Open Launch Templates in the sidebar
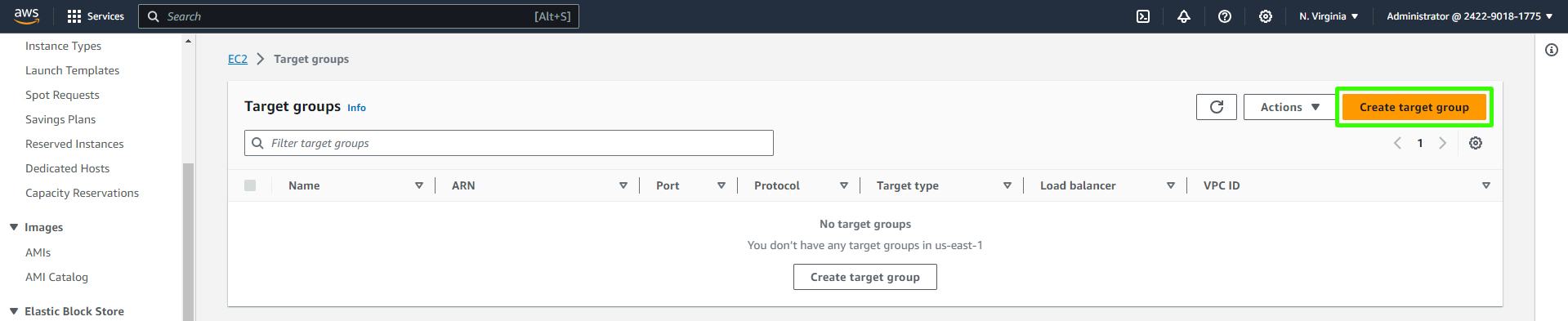1568x321 pixels. pyautogui.click(x=72, y=70)
